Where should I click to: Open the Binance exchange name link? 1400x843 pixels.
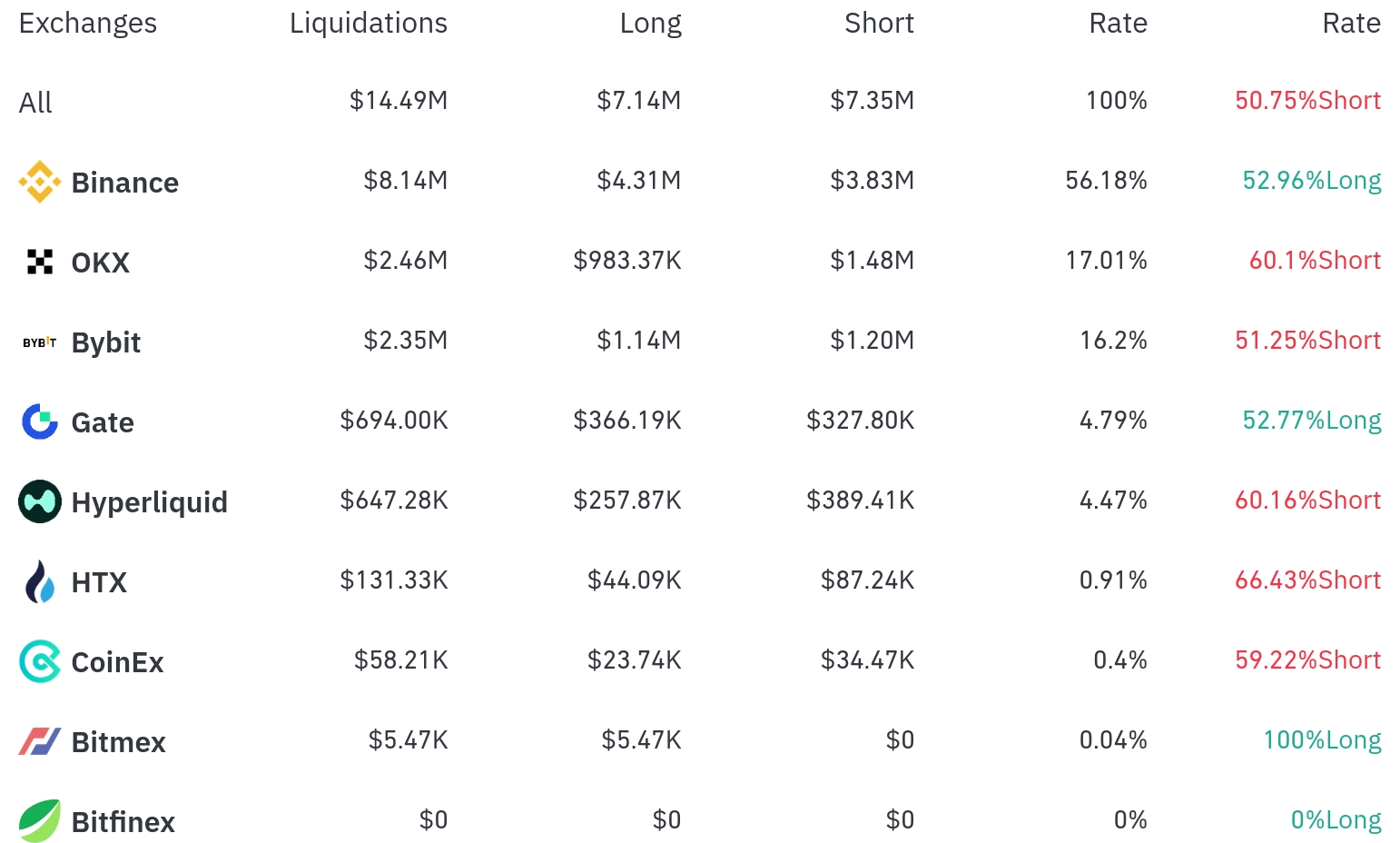click(x=125, y=183)
